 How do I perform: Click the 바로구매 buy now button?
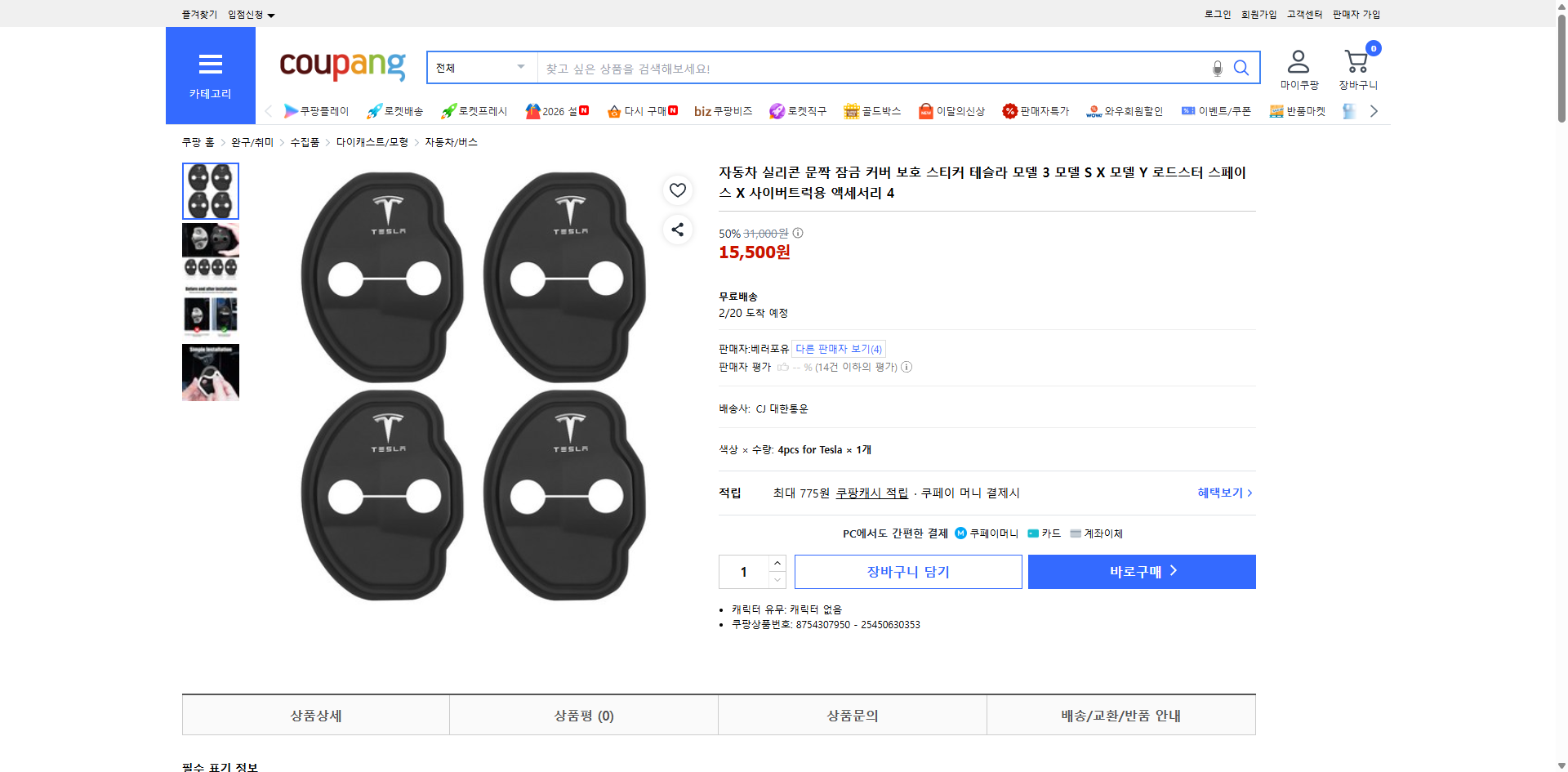coord(1141,571)
